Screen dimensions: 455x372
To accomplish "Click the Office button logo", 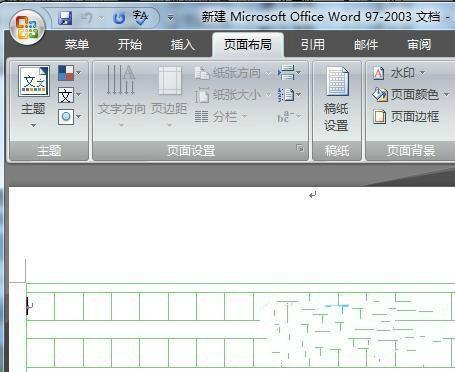I will point(27,27).
